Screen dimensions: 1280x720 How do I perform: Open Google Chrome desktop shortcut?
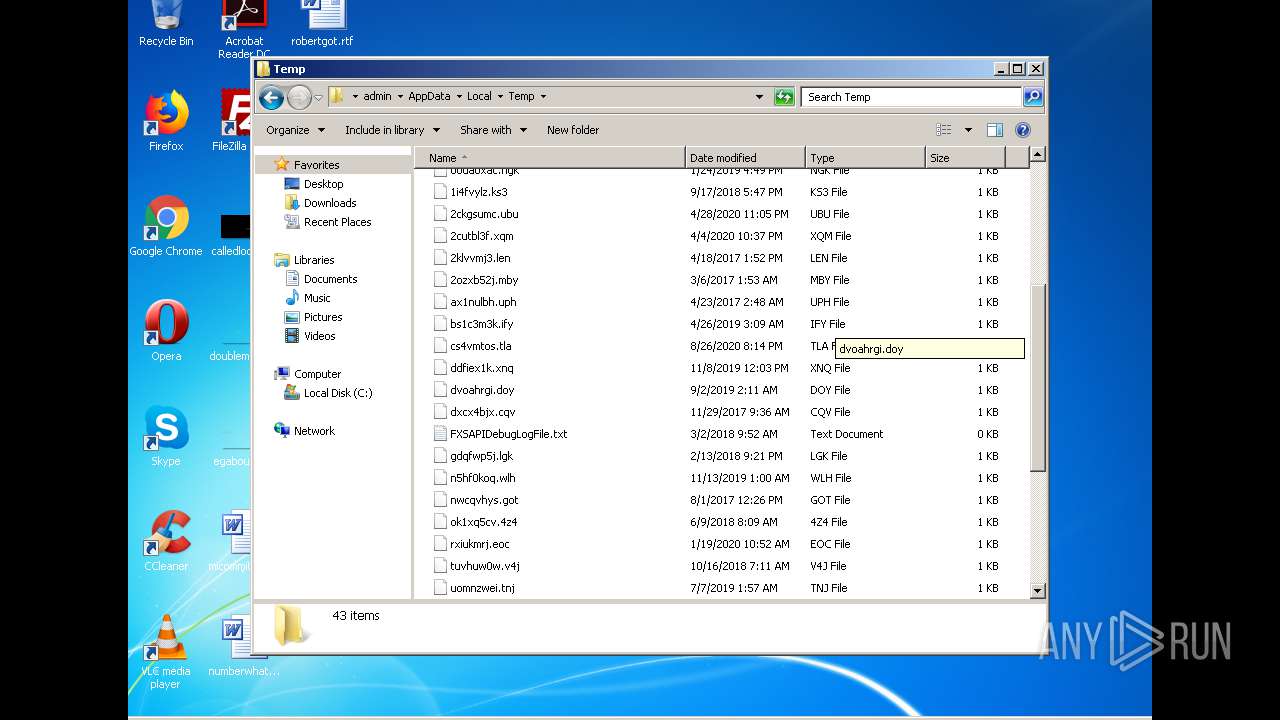(x=166, y=226)
